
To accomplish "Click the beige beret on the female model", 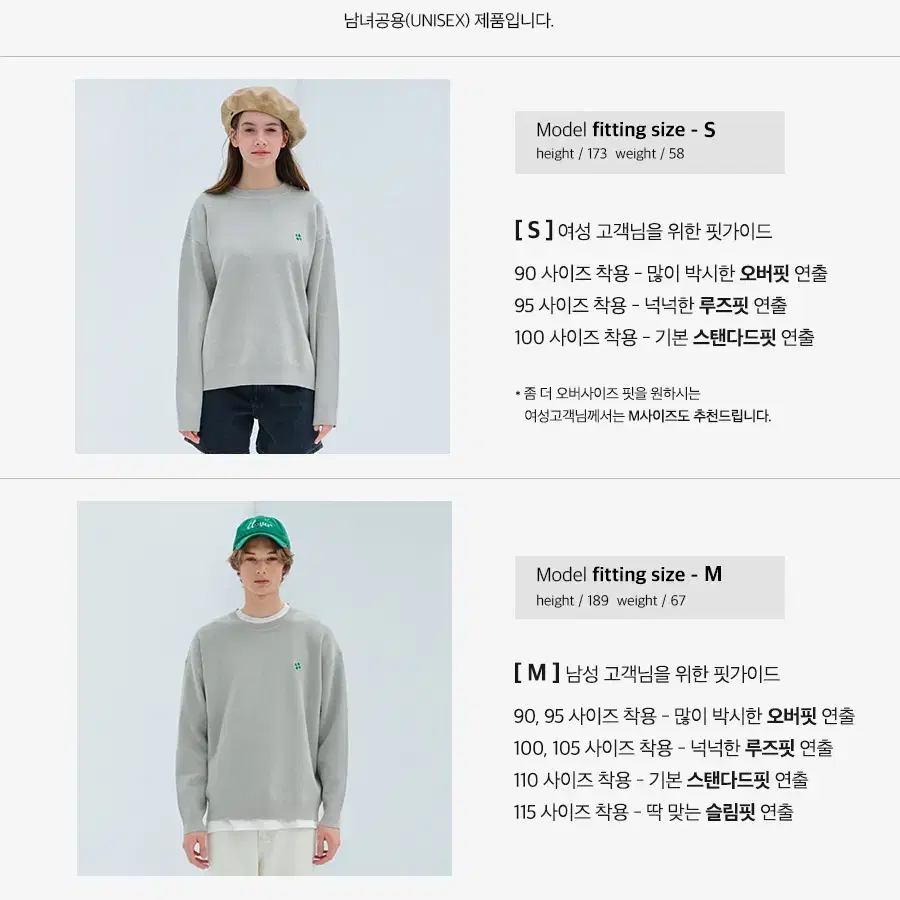I will pyautogui.click(x=263, y=114).
